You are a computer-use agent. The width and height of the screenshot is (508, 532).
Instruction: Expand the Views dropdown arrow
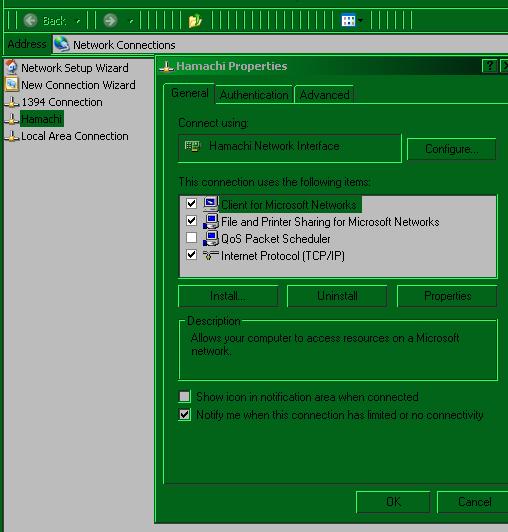(x=360, y=20)
